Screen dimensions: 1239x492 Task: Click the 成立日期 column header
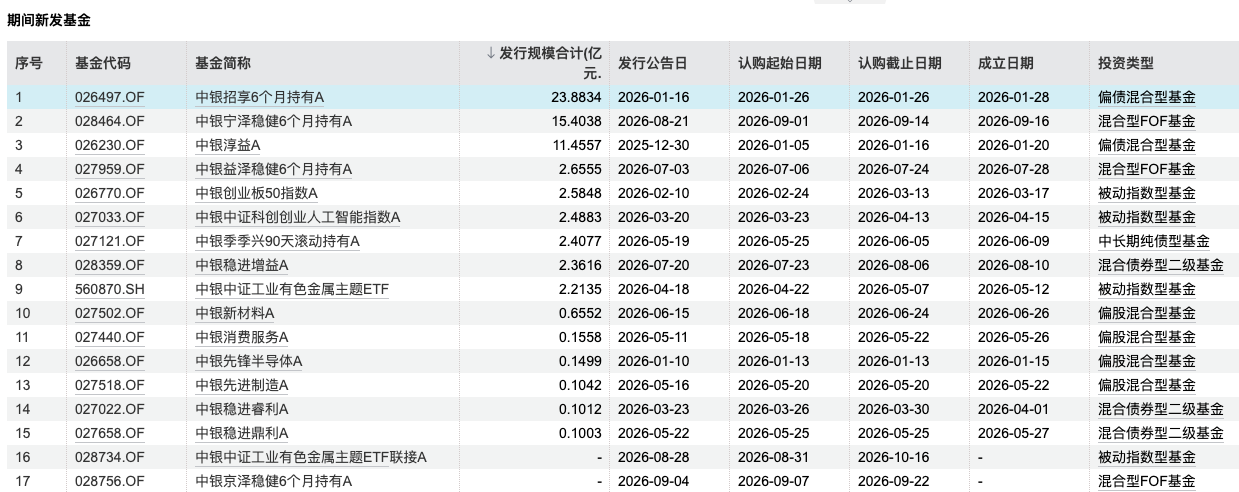[x=1005, y=63]
